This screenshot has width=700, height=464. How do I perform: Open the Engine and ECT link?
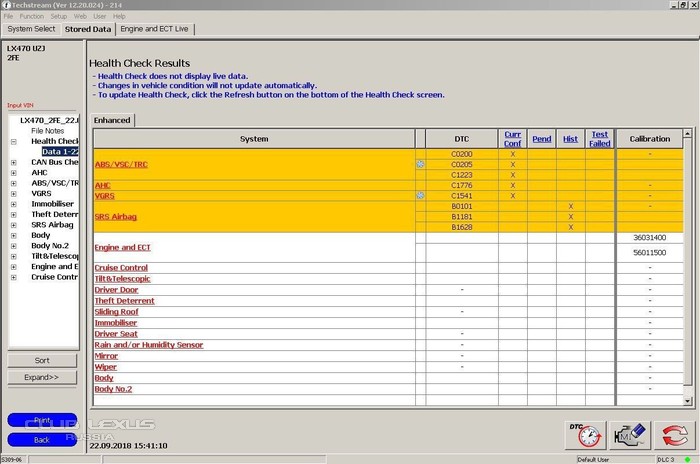(122, 247)
